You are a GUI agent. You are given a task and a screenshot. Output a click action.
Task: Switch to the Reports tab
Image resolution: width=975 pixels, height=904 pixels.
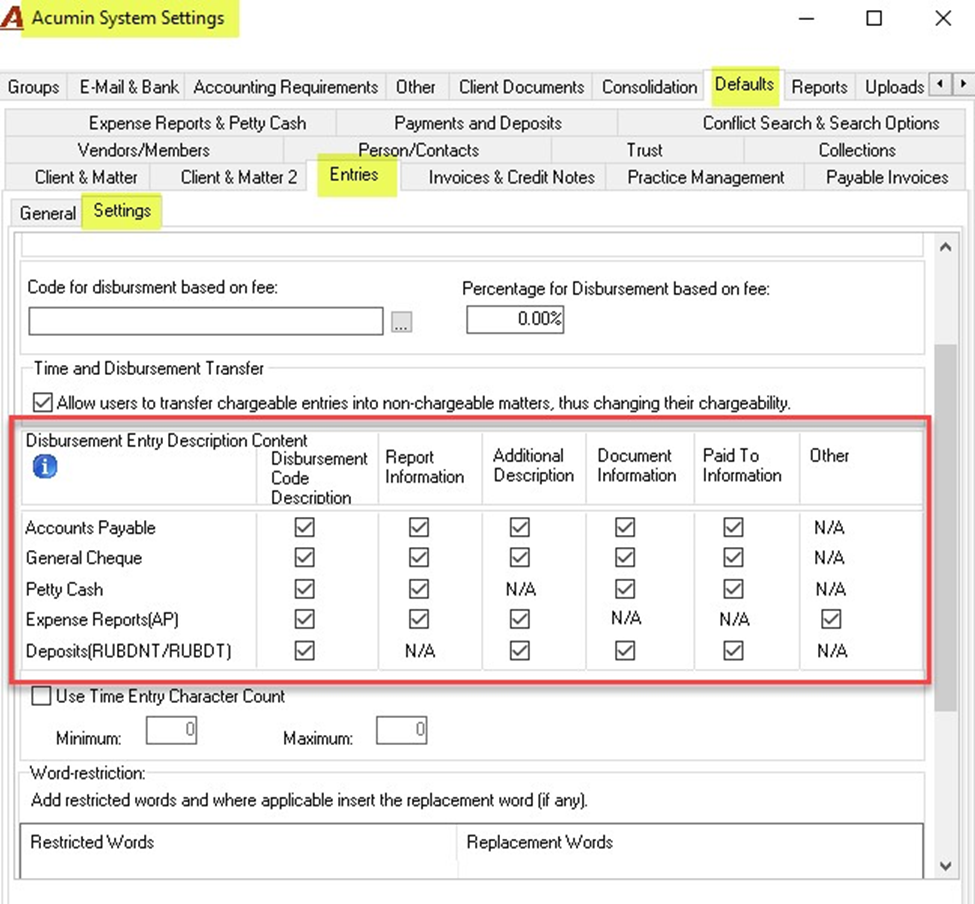[x=819, y=87]
